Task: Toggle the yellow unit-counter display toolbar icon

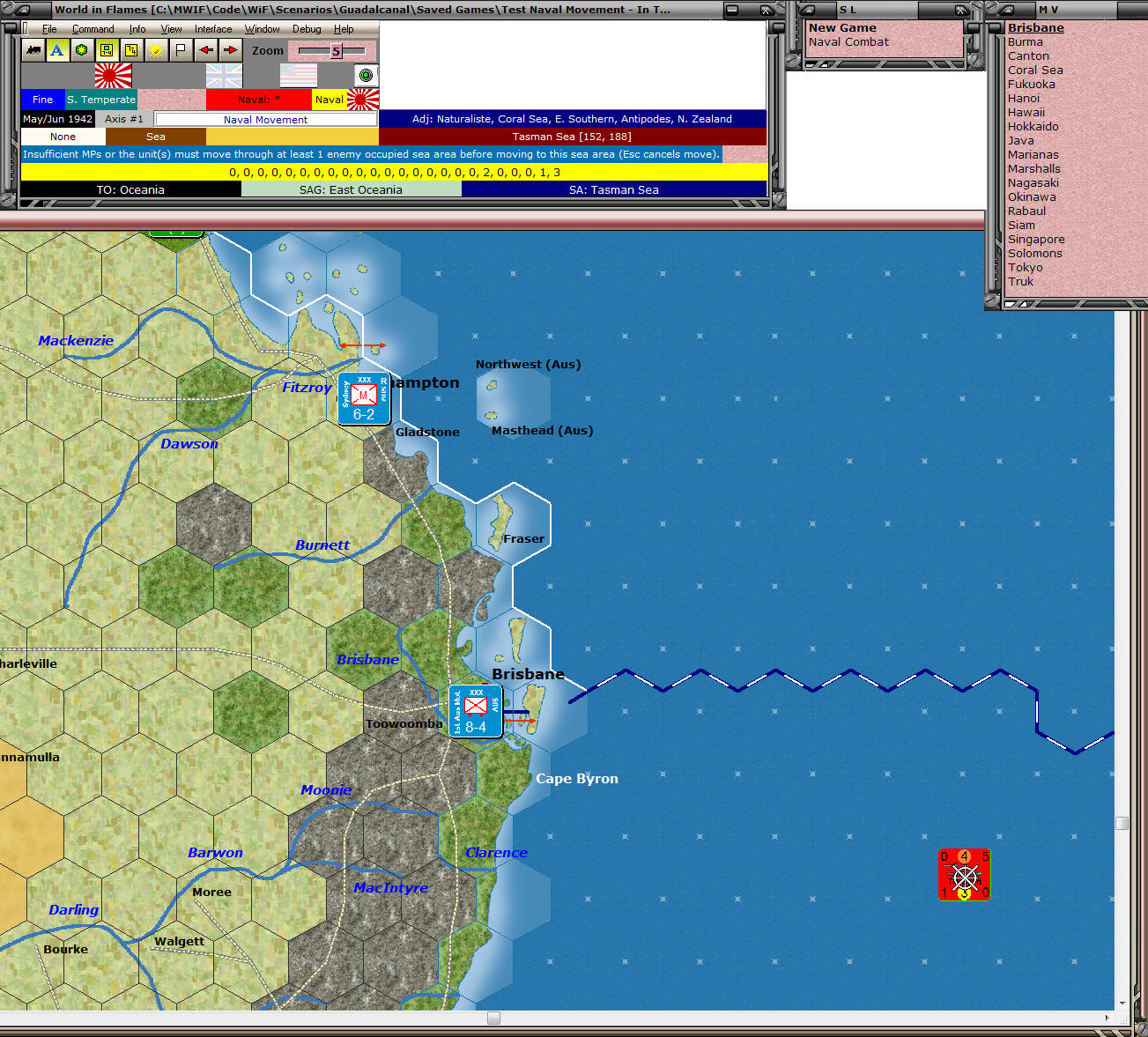Action: (x=106, y=50)
